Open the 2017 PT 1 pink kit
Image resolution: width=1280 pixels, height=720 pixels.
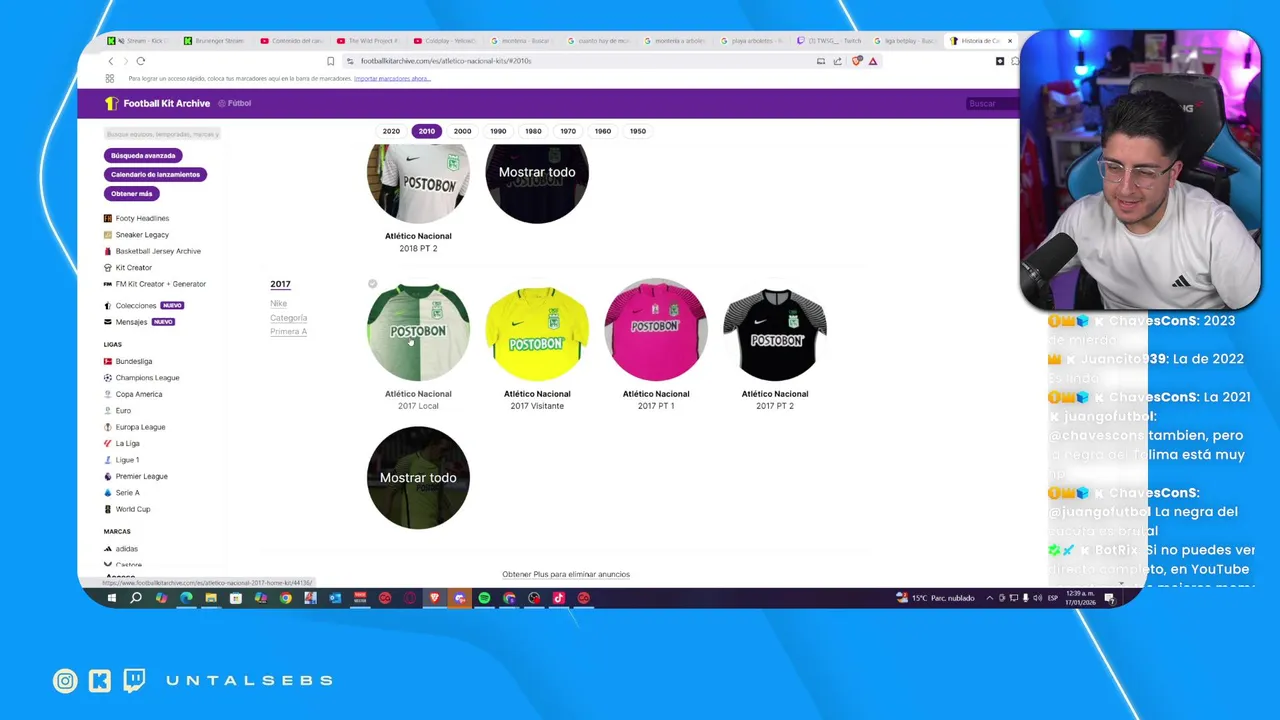tap(656, 331)
